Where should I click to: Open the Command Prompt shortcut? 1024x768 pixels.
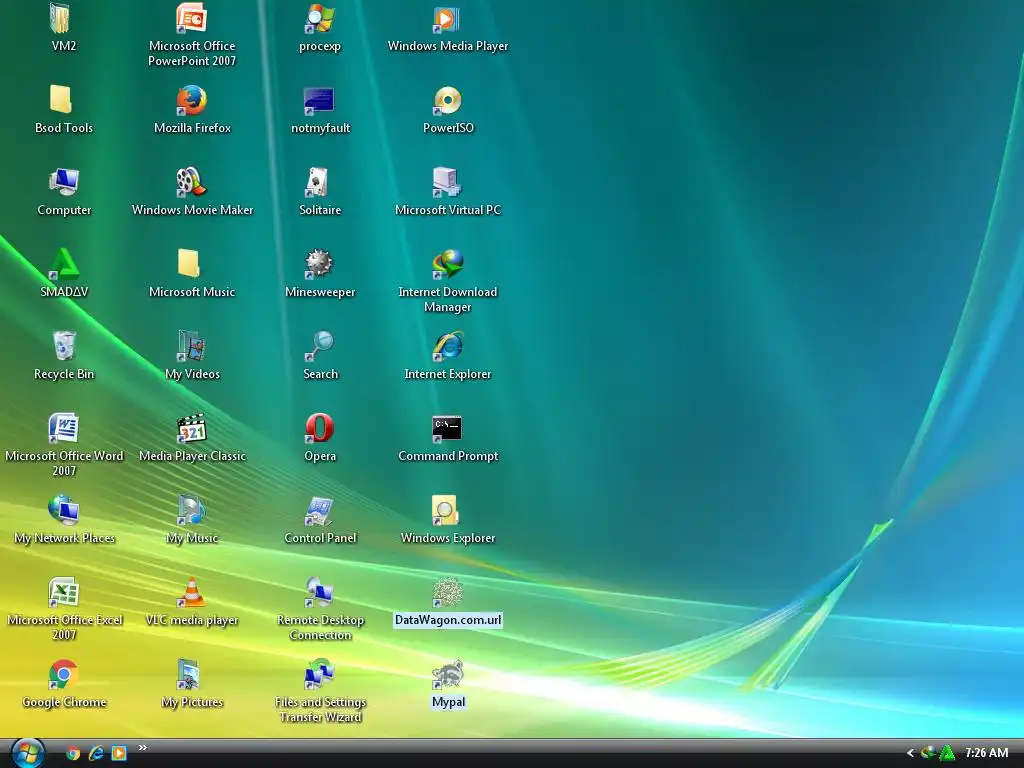447,428
